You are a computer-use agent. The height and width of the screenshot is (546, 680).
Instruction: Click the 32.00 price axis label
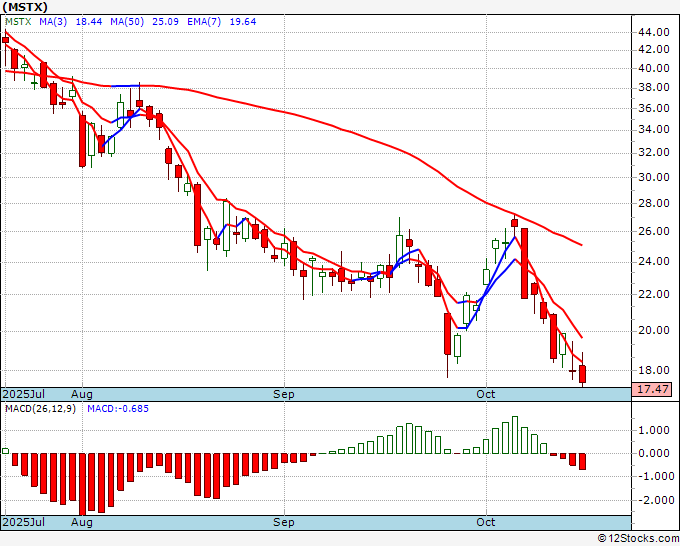tap(654, 152)
